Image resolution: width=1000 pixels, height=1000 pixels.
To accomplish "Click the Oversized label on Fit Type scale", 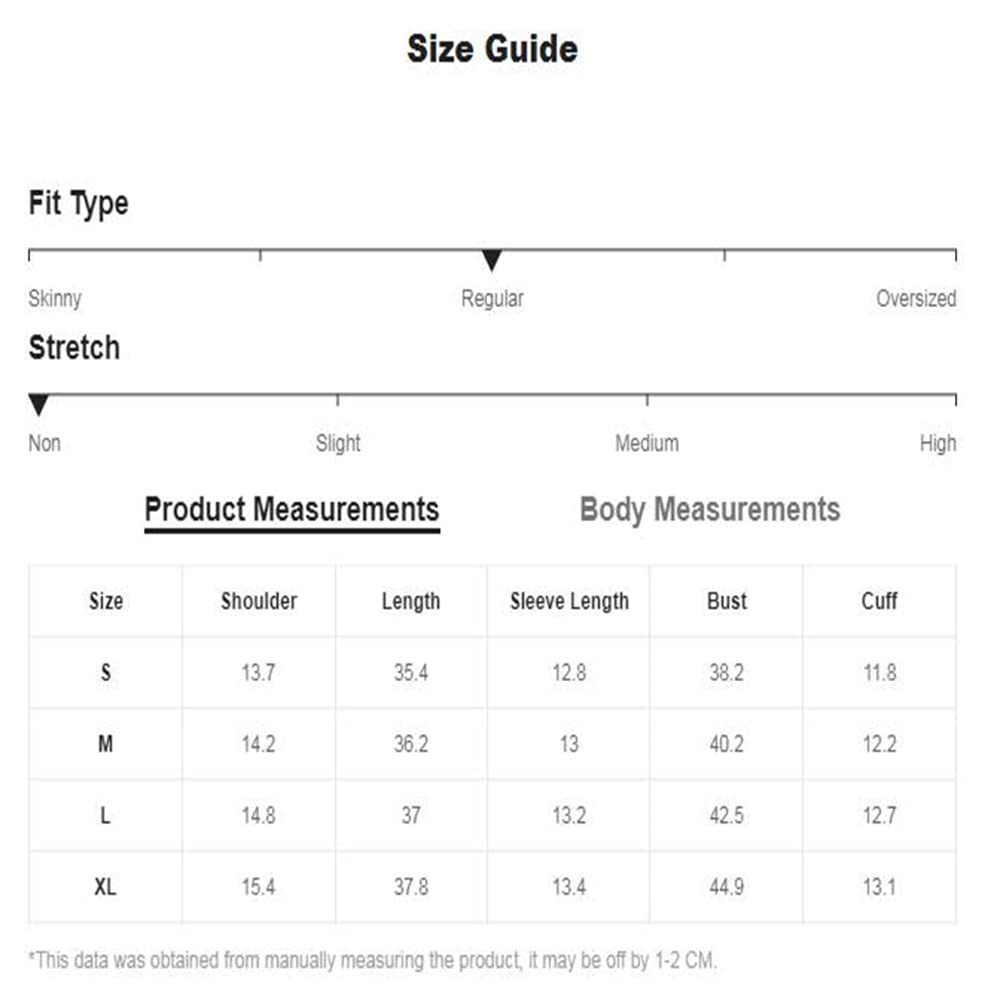I will pyautogui.click(x=916, y=298).
